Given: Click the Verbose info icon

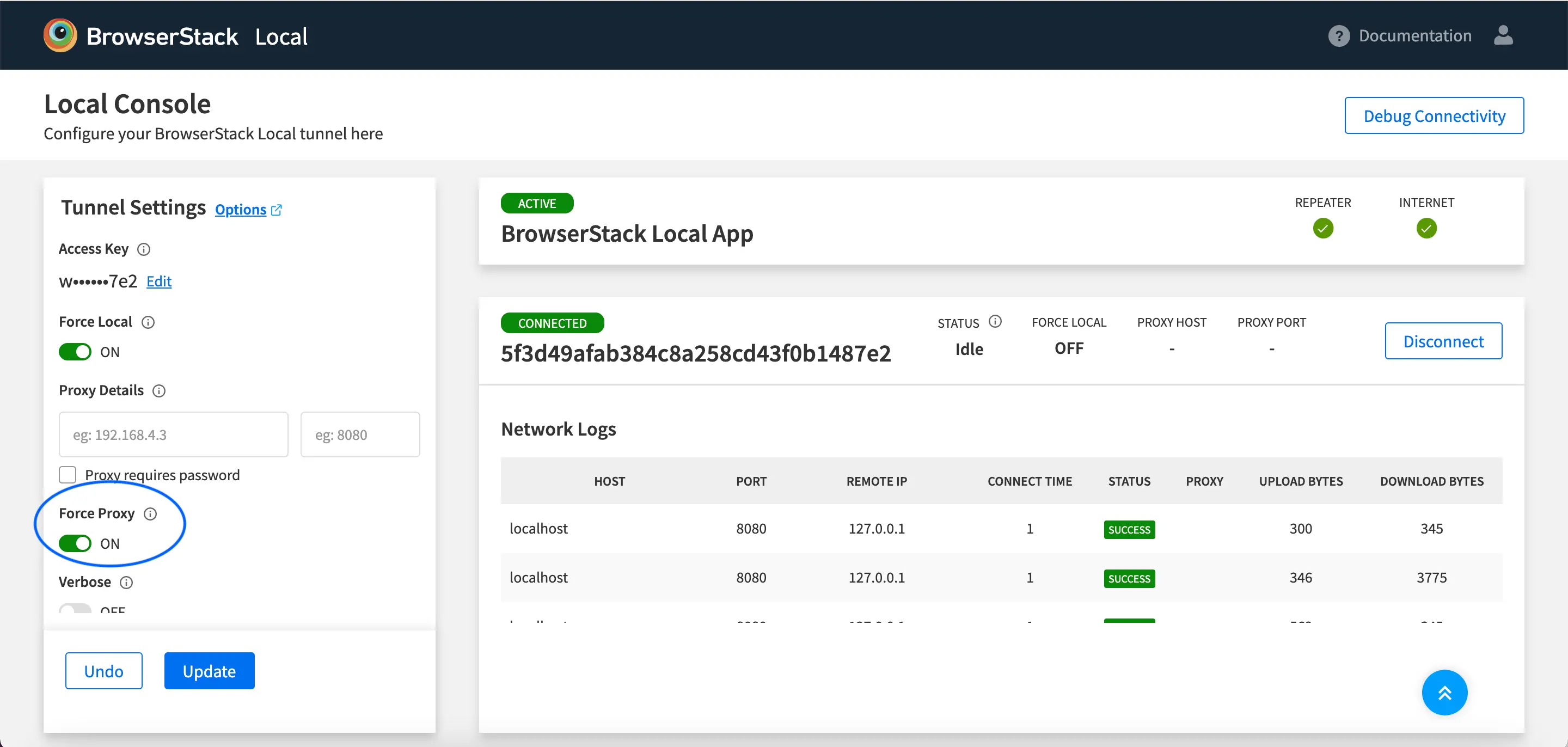Looking at the screenshot, I should point(126,583).
